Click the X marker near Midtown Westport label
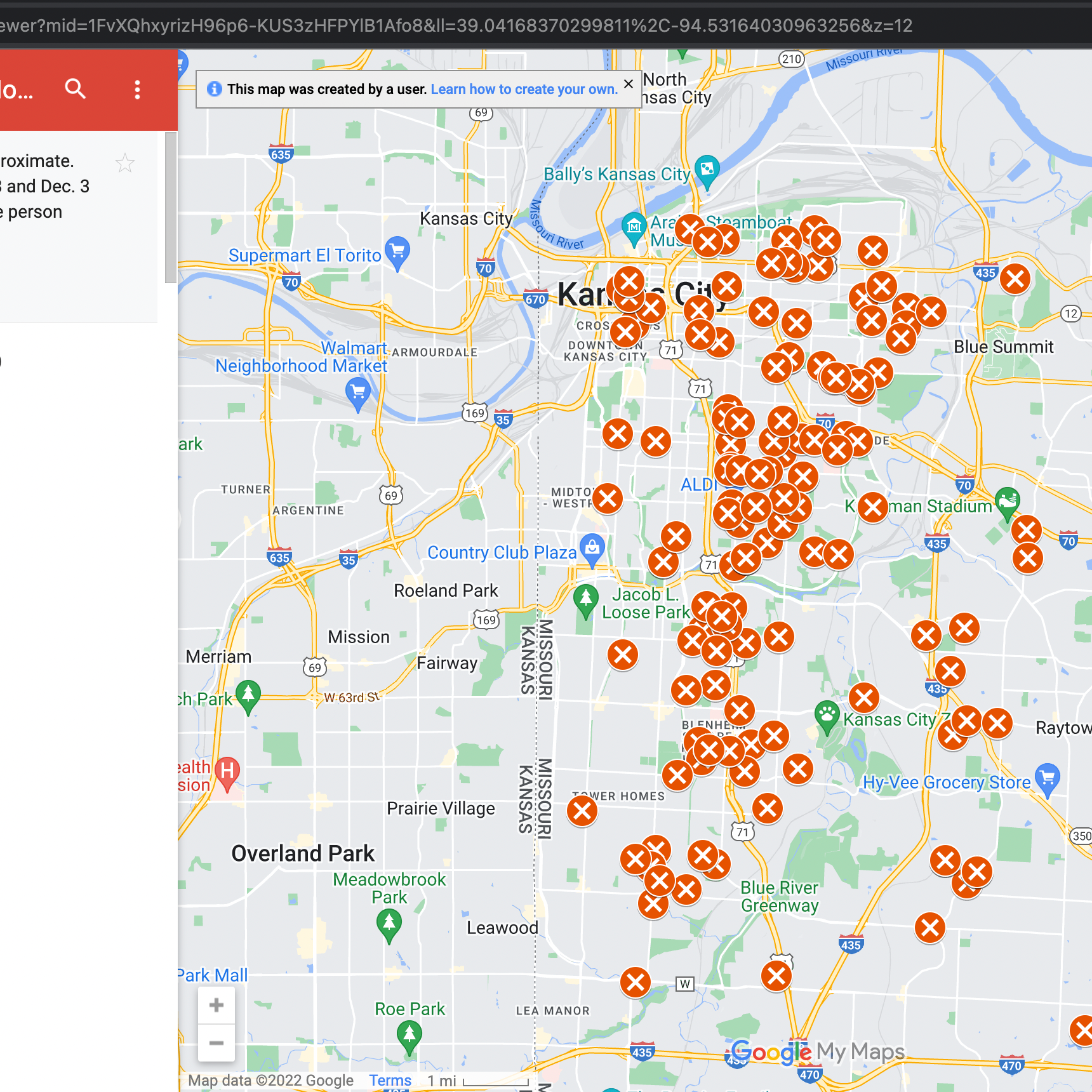The image size is (1092, 1092). click(608, 498)
